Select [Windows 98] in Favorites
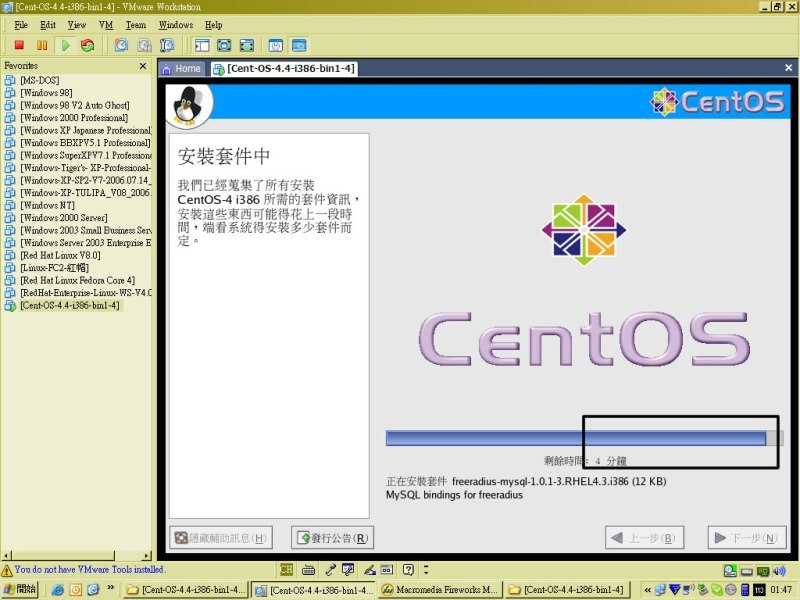 [46, 93]
